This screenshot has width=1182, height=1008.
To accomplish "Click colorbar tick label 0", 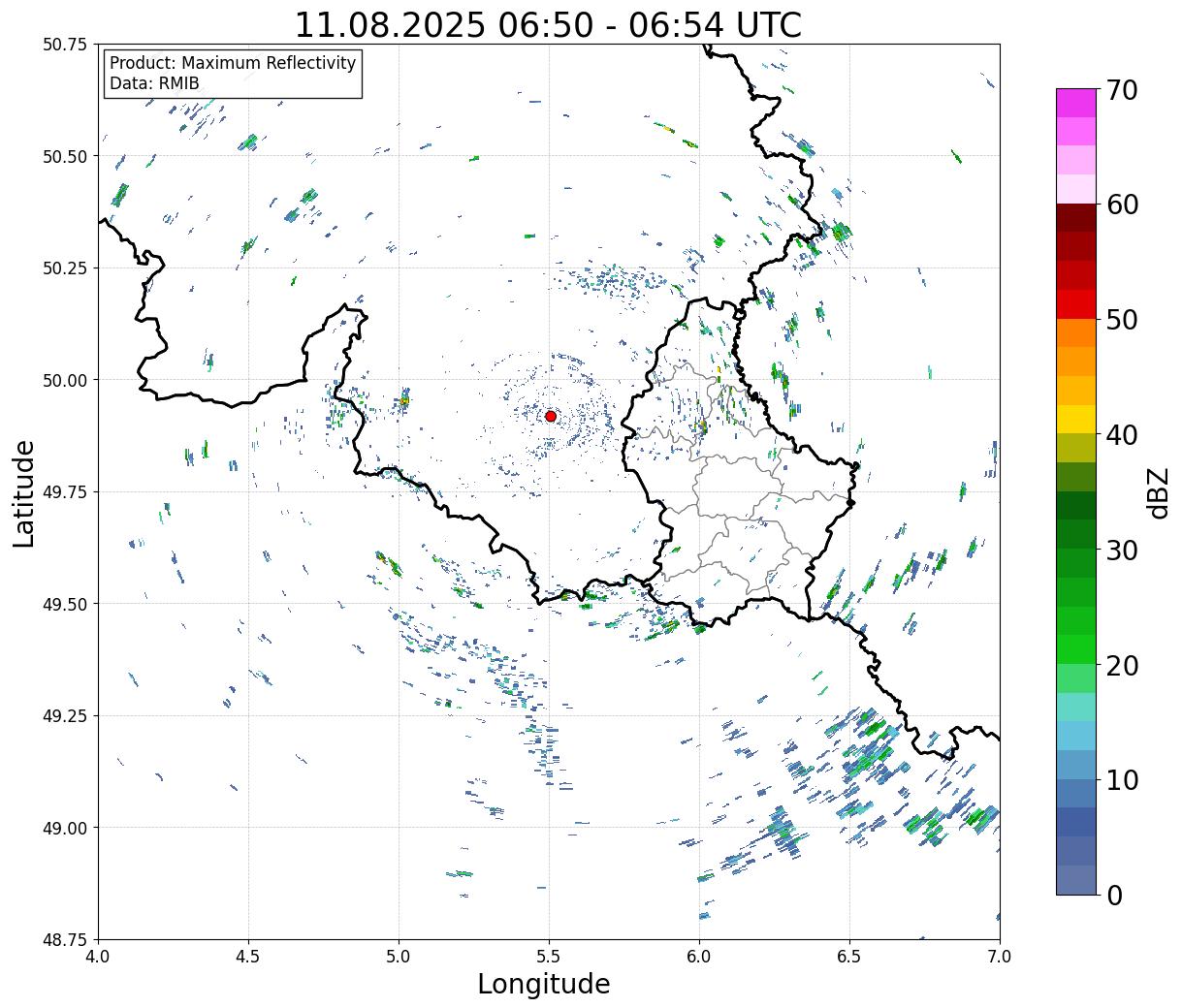I will [1114, 895].
